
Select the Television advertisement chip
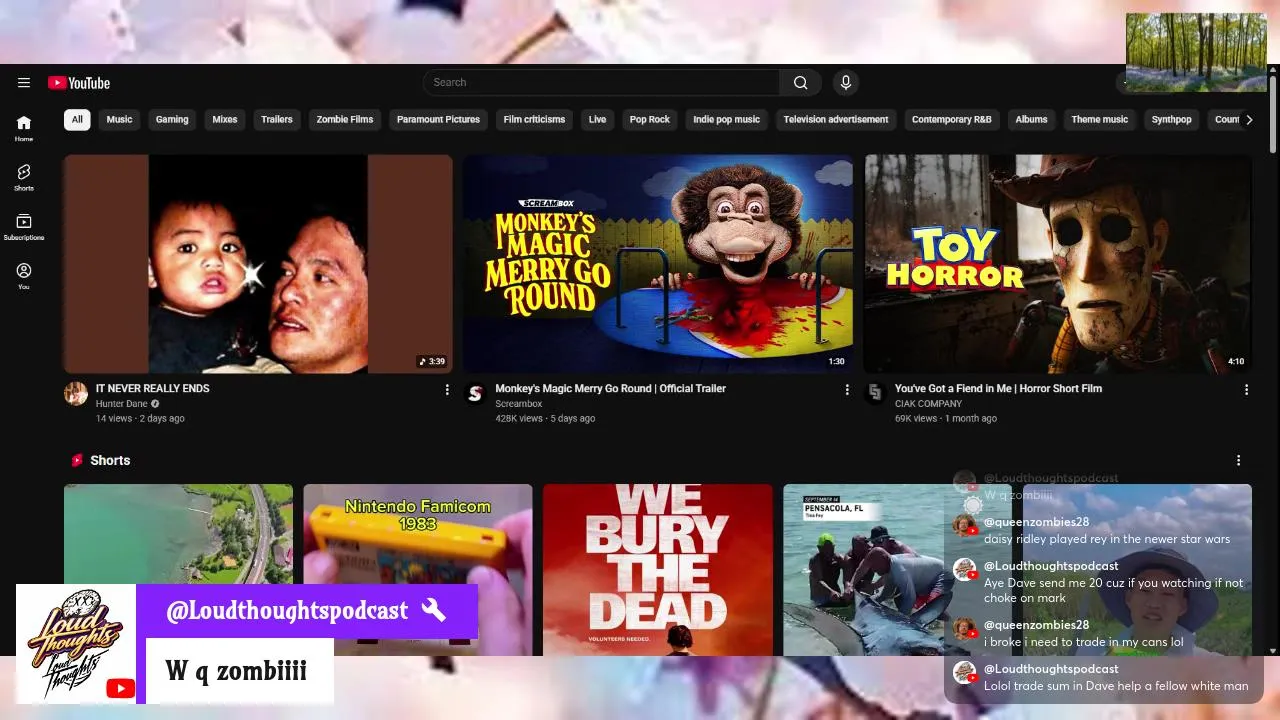pyautogui.click(x=836, y=119)
